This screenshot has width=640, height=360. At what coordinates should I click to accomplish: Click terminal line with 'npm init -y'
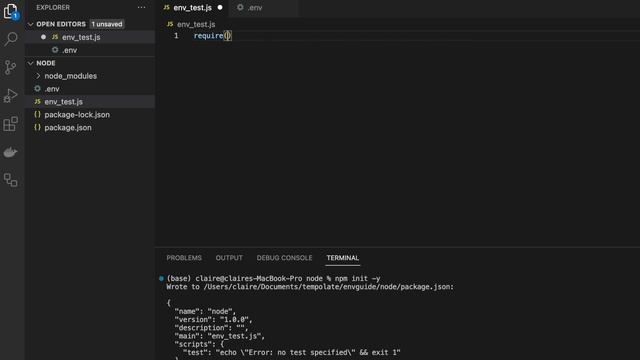pyautogui.click(x=273, y=278)
